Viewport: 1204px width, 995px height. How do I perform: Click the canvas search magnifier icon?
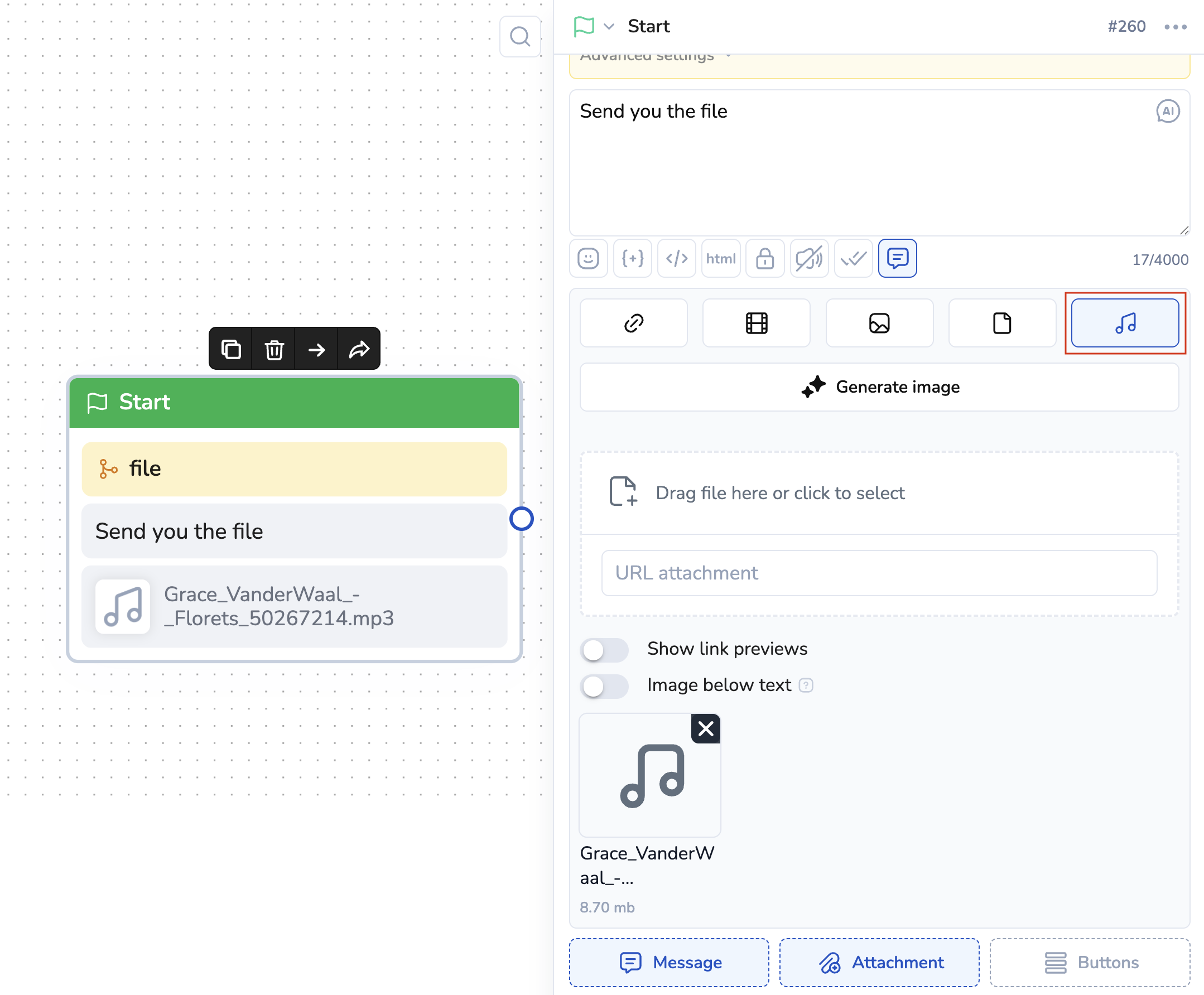(x=520, y=37)
